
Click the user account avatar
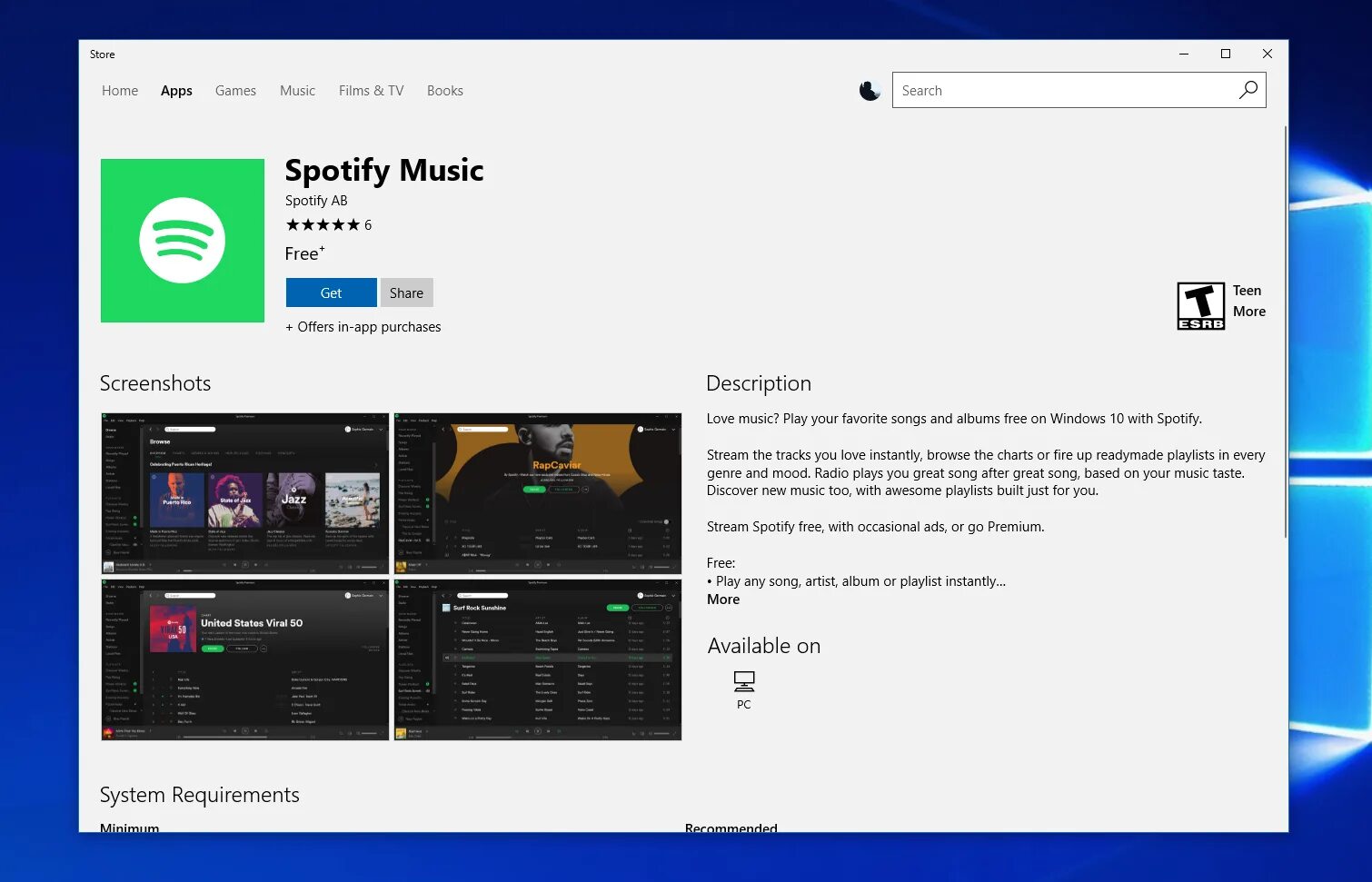coord(870,90)
